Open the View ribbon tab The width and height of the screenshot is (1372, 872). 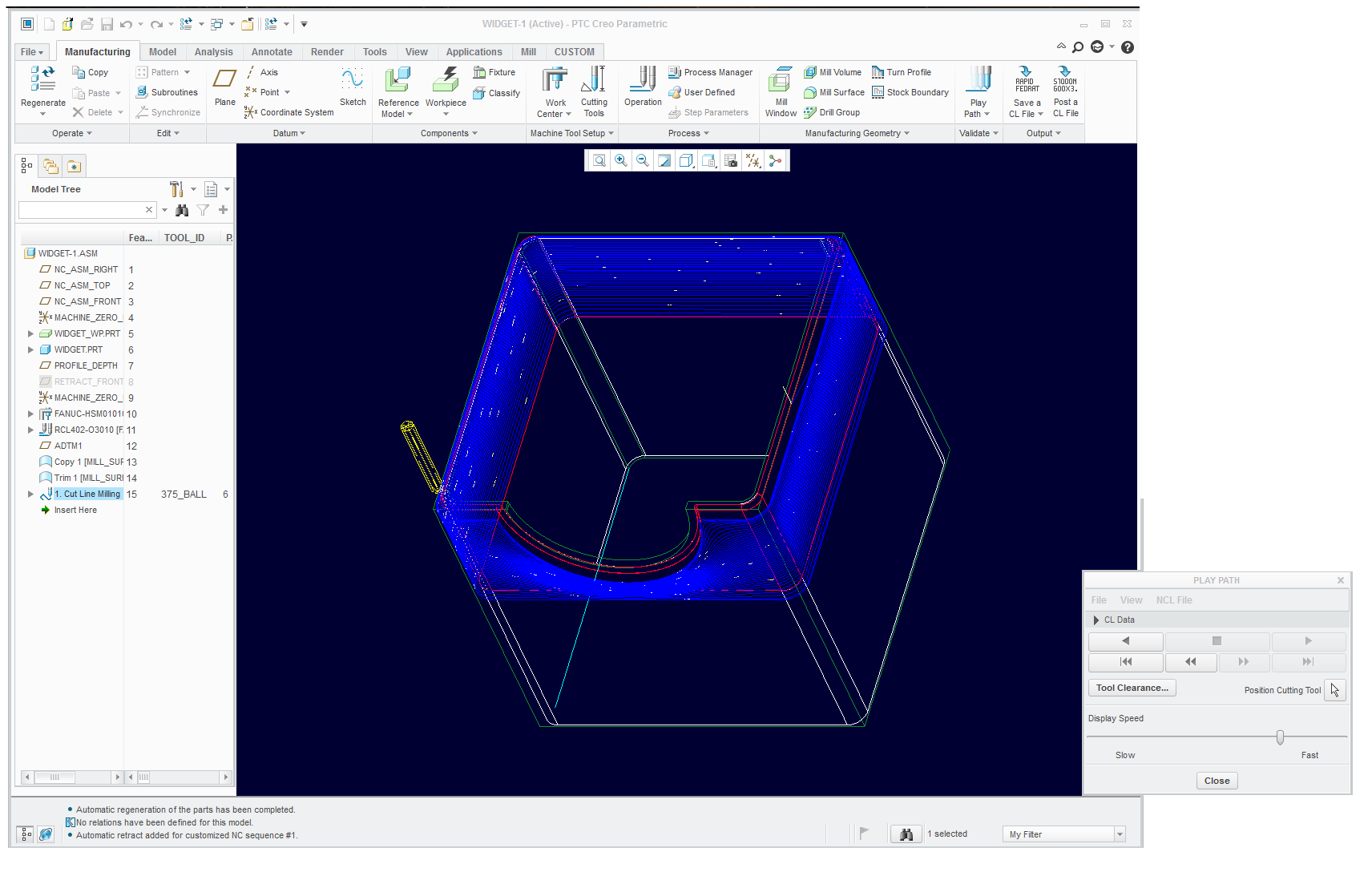(416, 52)
